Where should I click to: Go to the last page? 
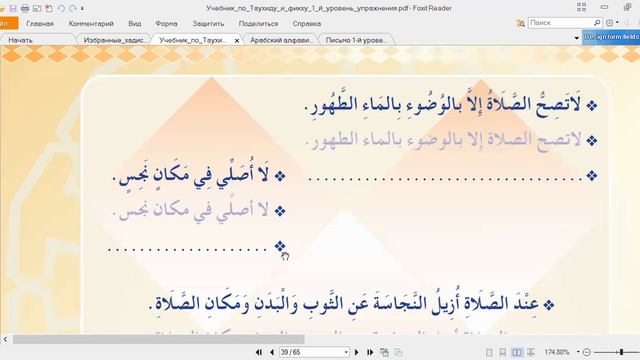coord(370,352)
